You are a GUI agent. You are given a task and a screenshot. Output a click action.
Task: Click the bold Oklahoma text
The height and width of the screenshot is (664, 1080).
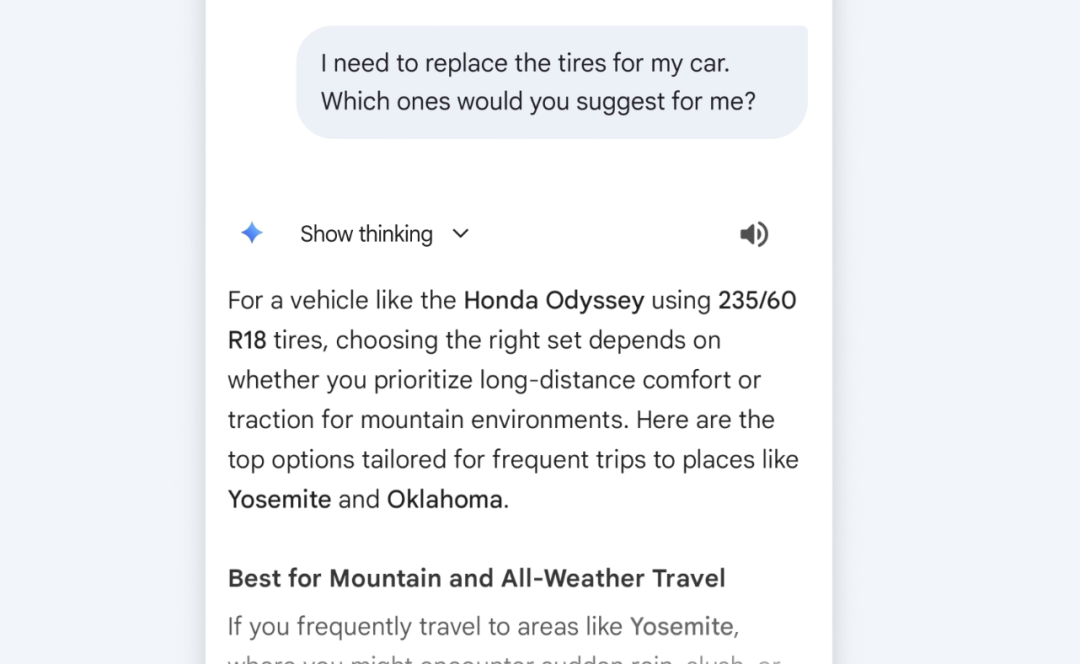(444, 499)
